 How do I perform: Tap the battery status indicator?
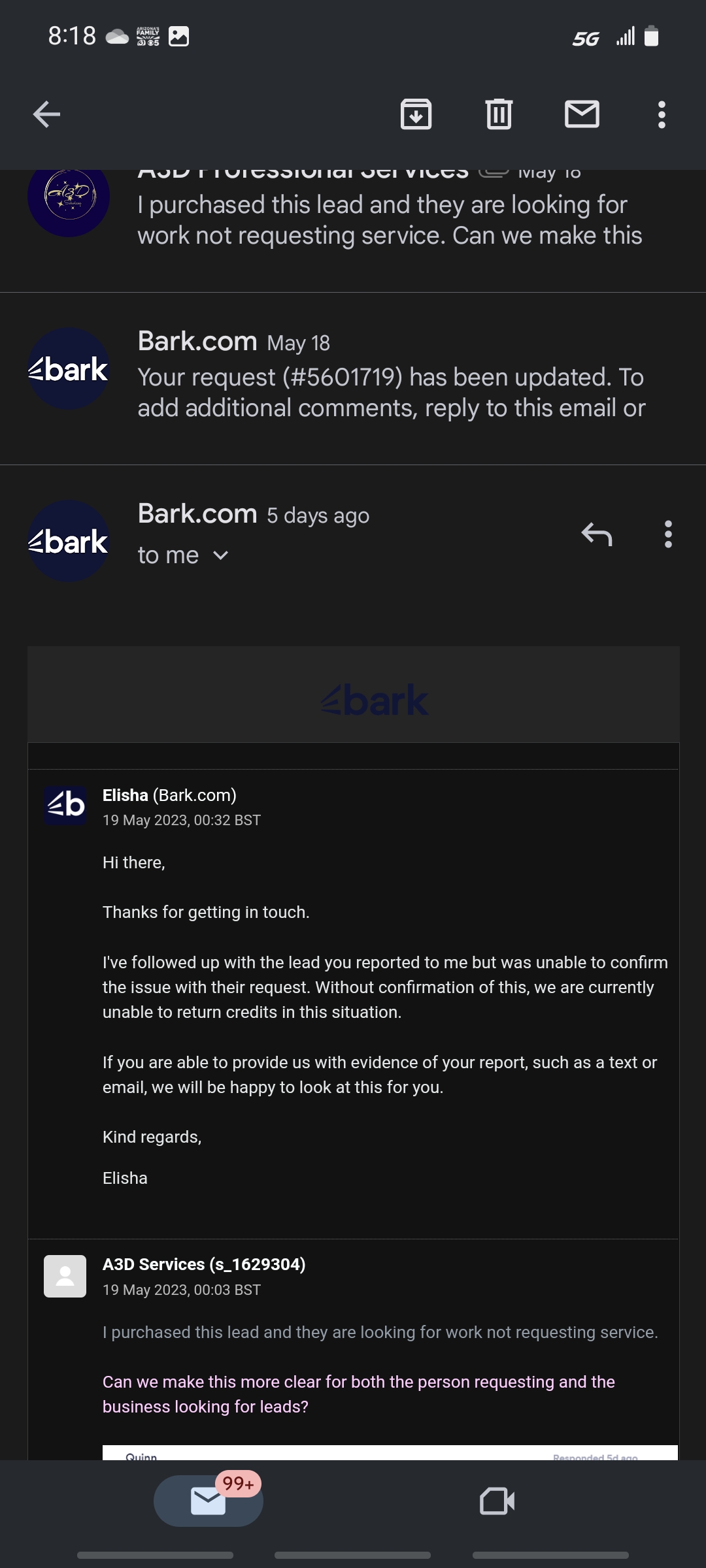pyautogui.click(x=651, y=37)
